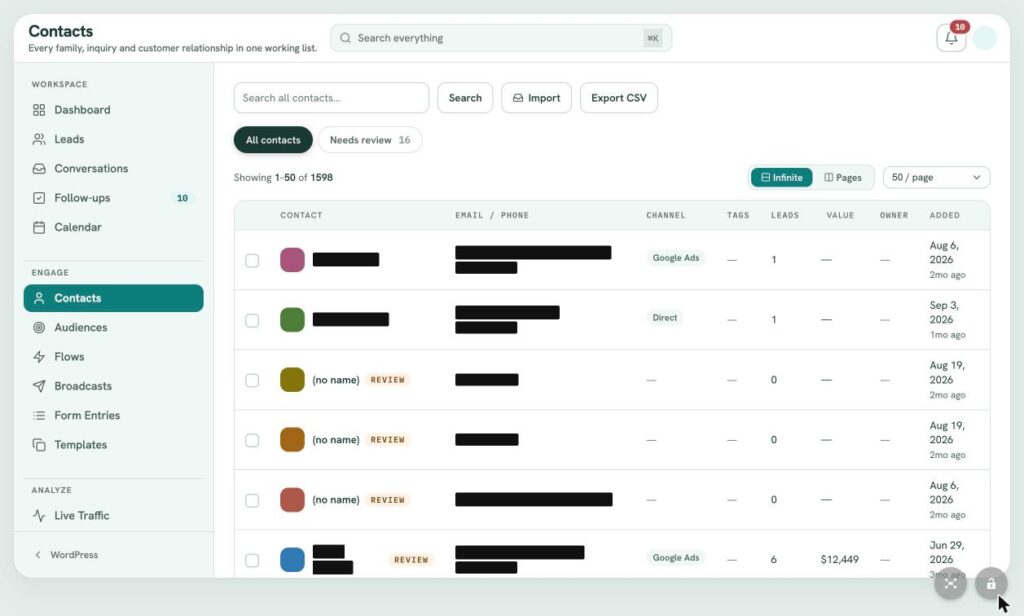Image resolution: width=1024 pixels, height=616 pixels.
Task: Open Templates menu item
Action: click(x=114, y=445)
